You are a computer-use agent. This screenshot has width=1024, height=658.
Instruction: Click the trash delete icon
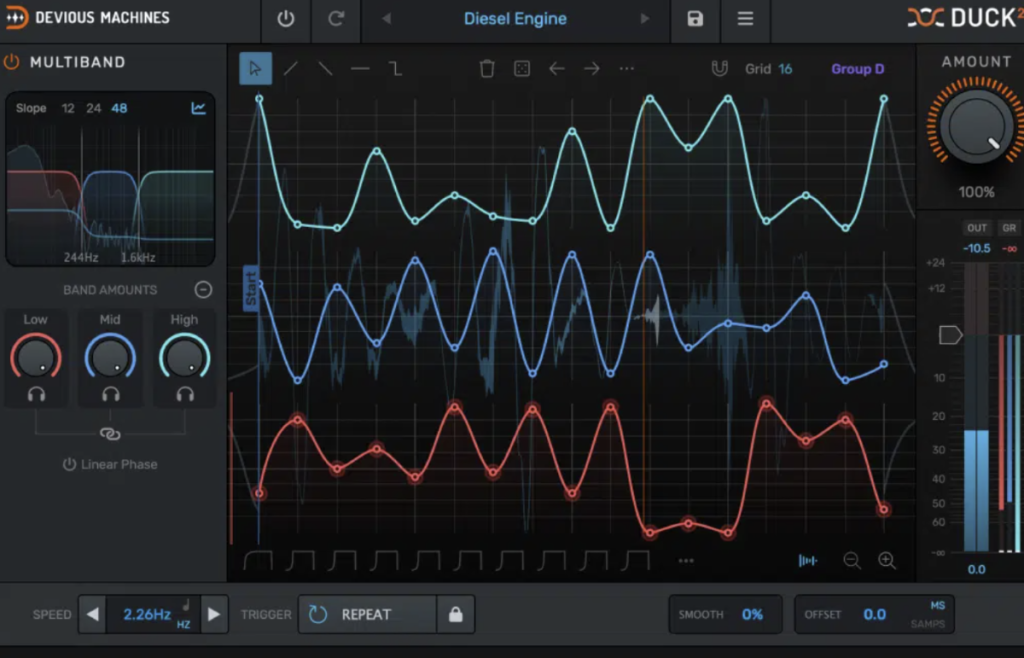[487, 69]
